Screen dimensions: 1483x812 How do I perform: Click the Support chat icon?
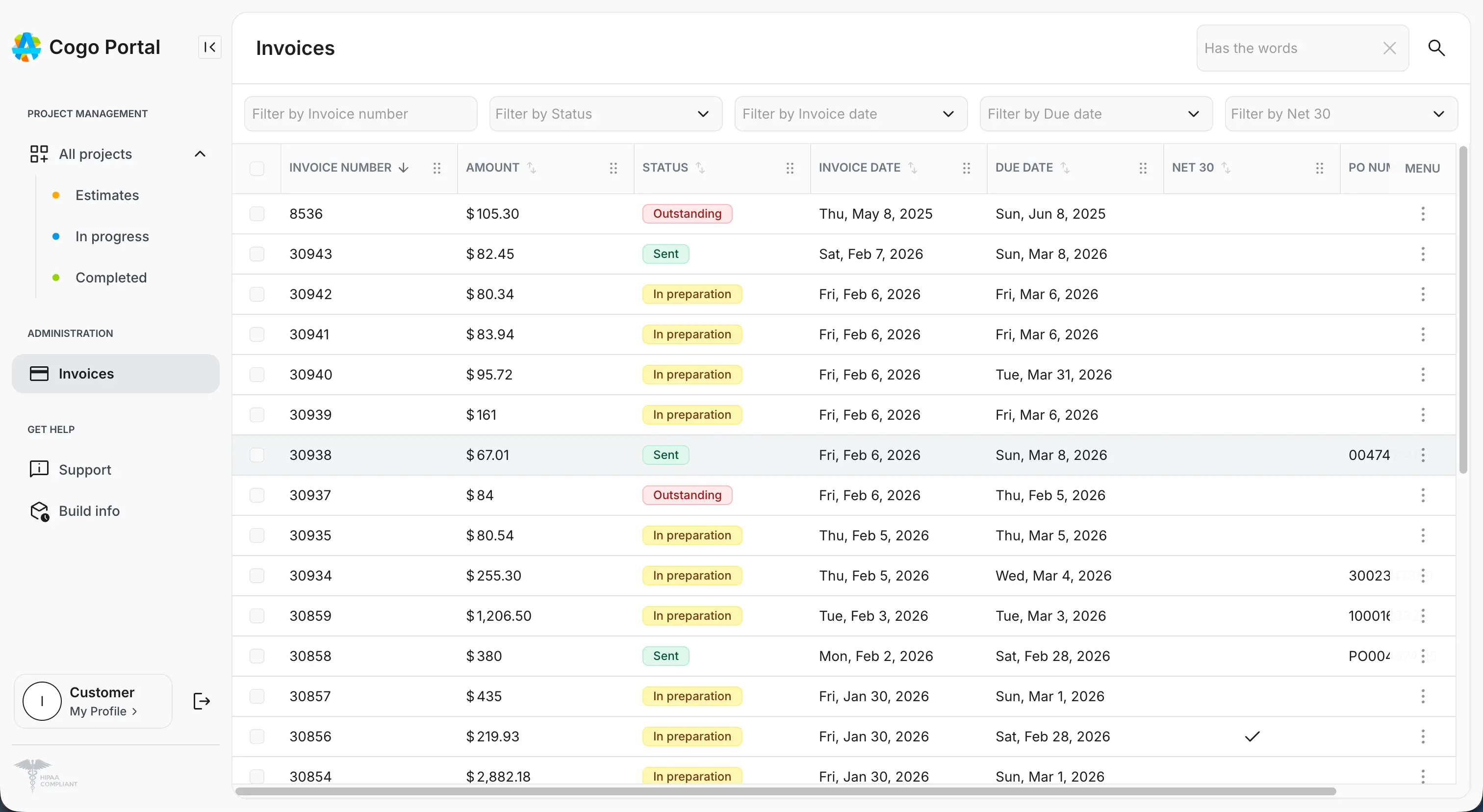pos(39,469)
